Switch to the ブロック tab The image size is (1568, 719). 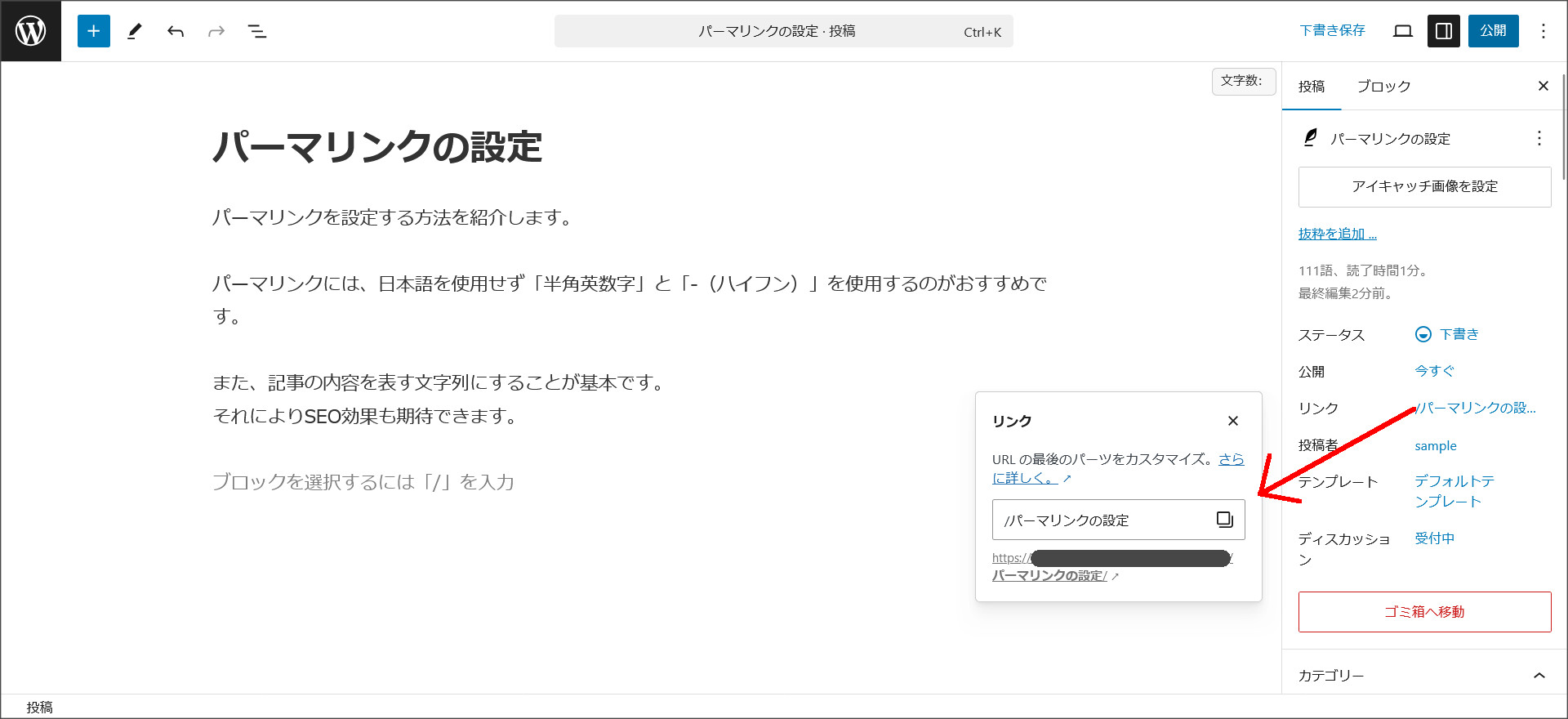click(x=1383, y=87)
